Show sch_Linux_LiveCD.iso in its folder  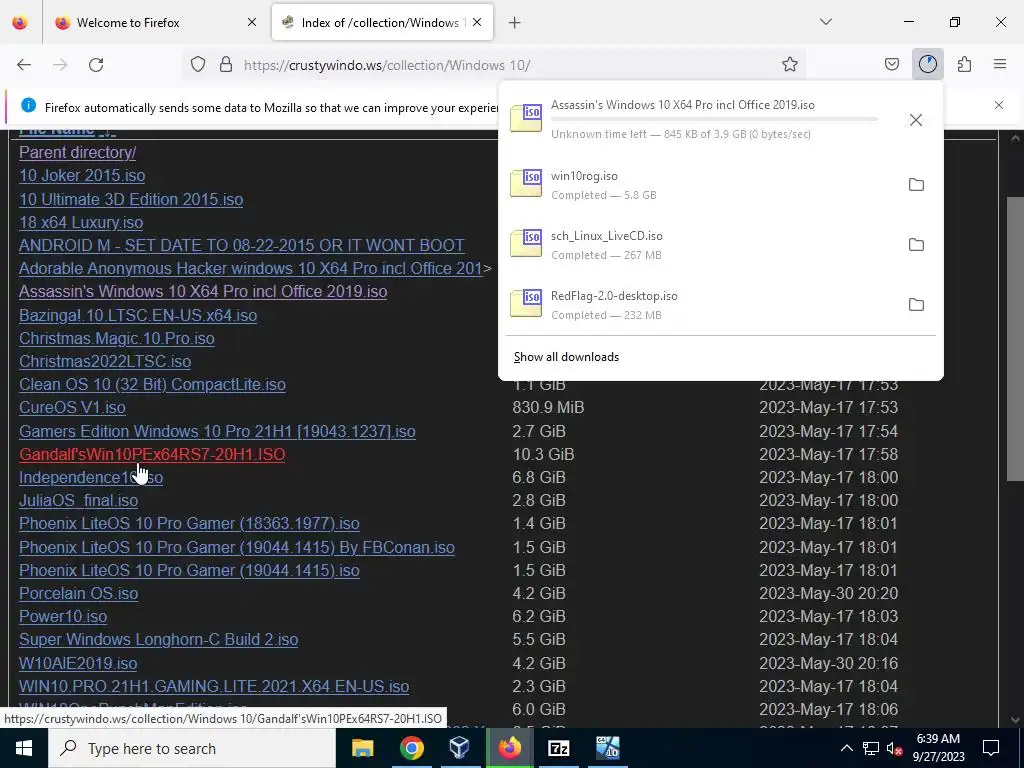916,245
